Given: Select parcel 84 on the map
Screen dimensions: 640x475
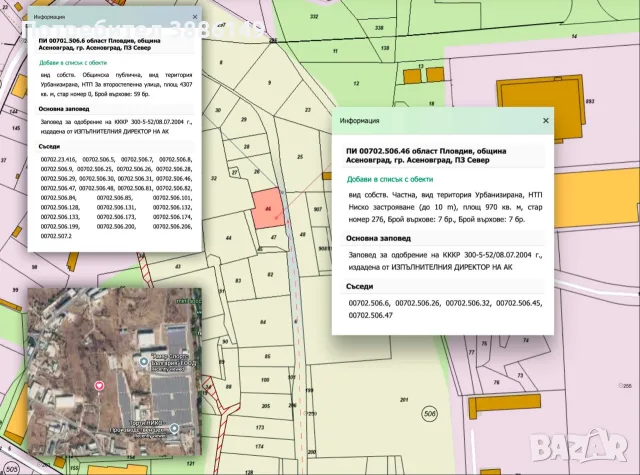Looking at the screenshot, I should click(263, 322).
